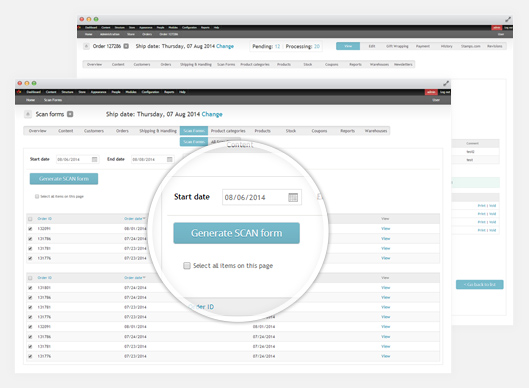The width and height of the screenshot is (529, 388).
Task: Select the Coupons tab in Scan forms window
Action: click(x=319, y=131)
